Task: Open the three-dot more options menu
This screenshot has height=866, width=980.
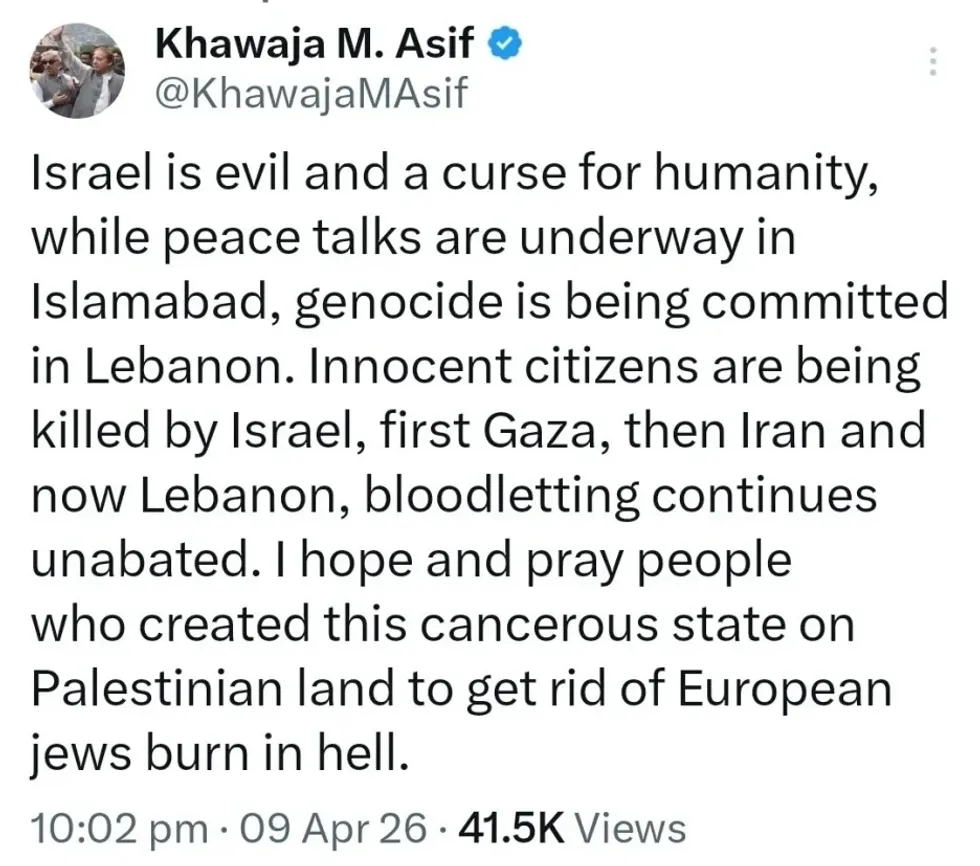Action: (x=932, y=62)
